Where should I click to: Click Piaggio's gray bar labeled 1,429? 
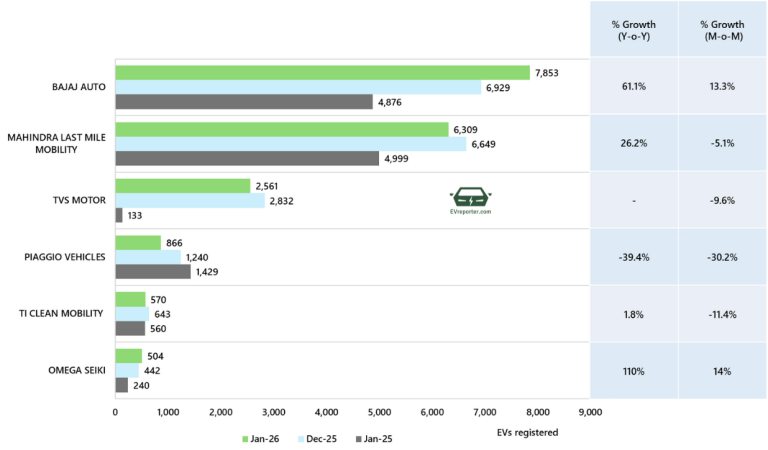pyautogui.click(x=153, y=272)
